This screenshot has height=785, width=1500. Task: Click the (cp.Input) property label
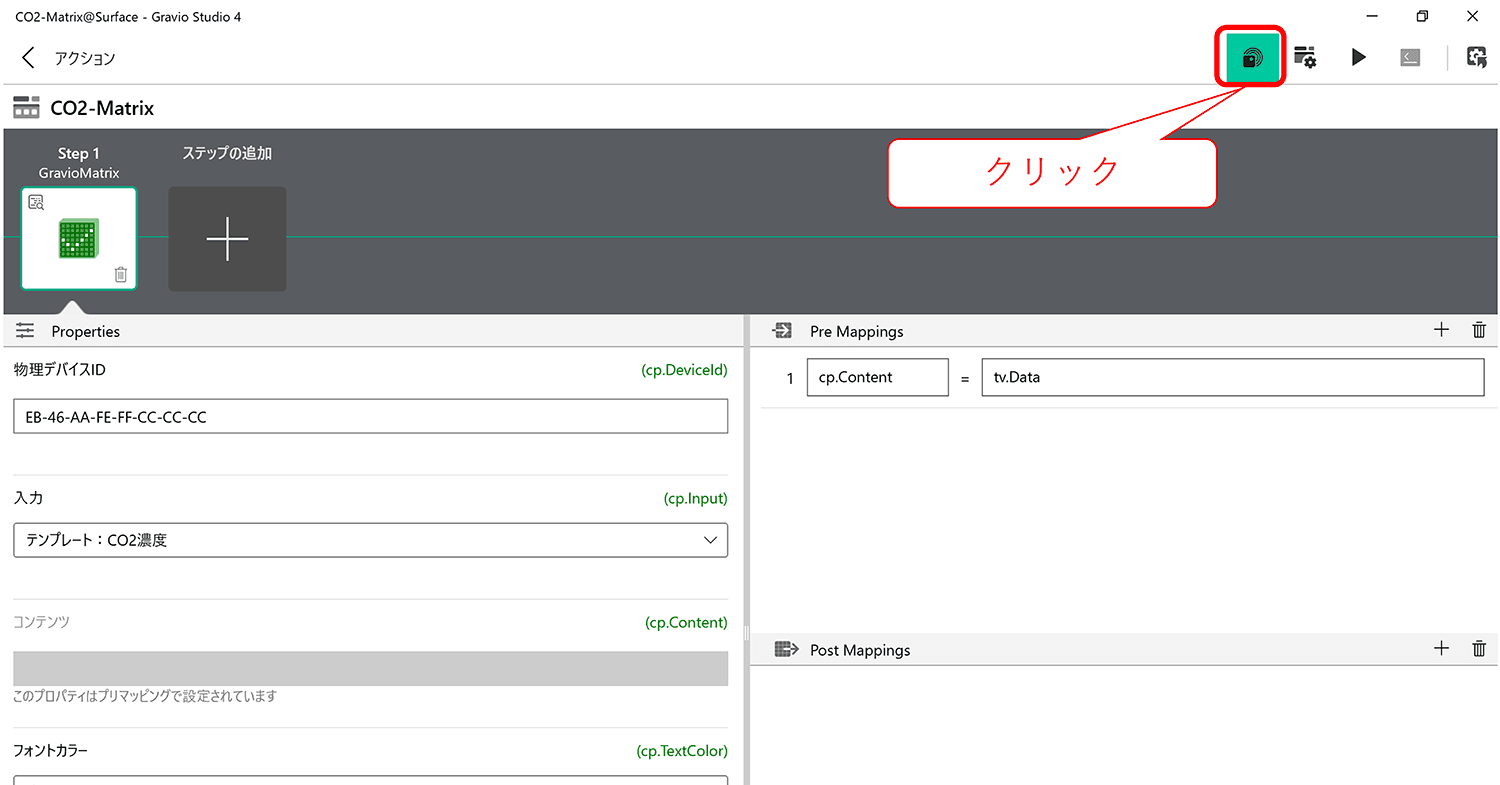pyautogui.click(x=695, y=498)
